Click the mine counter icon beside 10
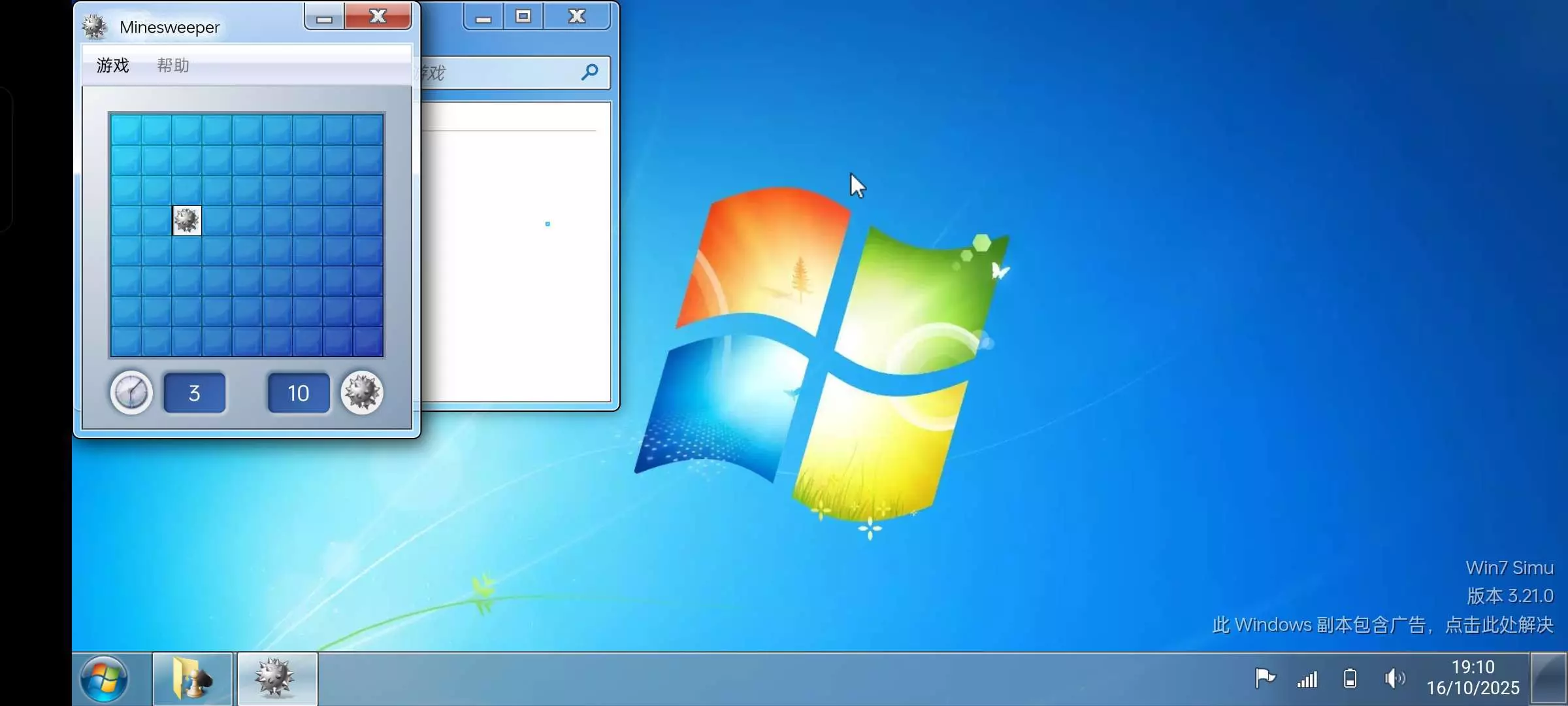 pyautogui.click(x=362, y=392)
